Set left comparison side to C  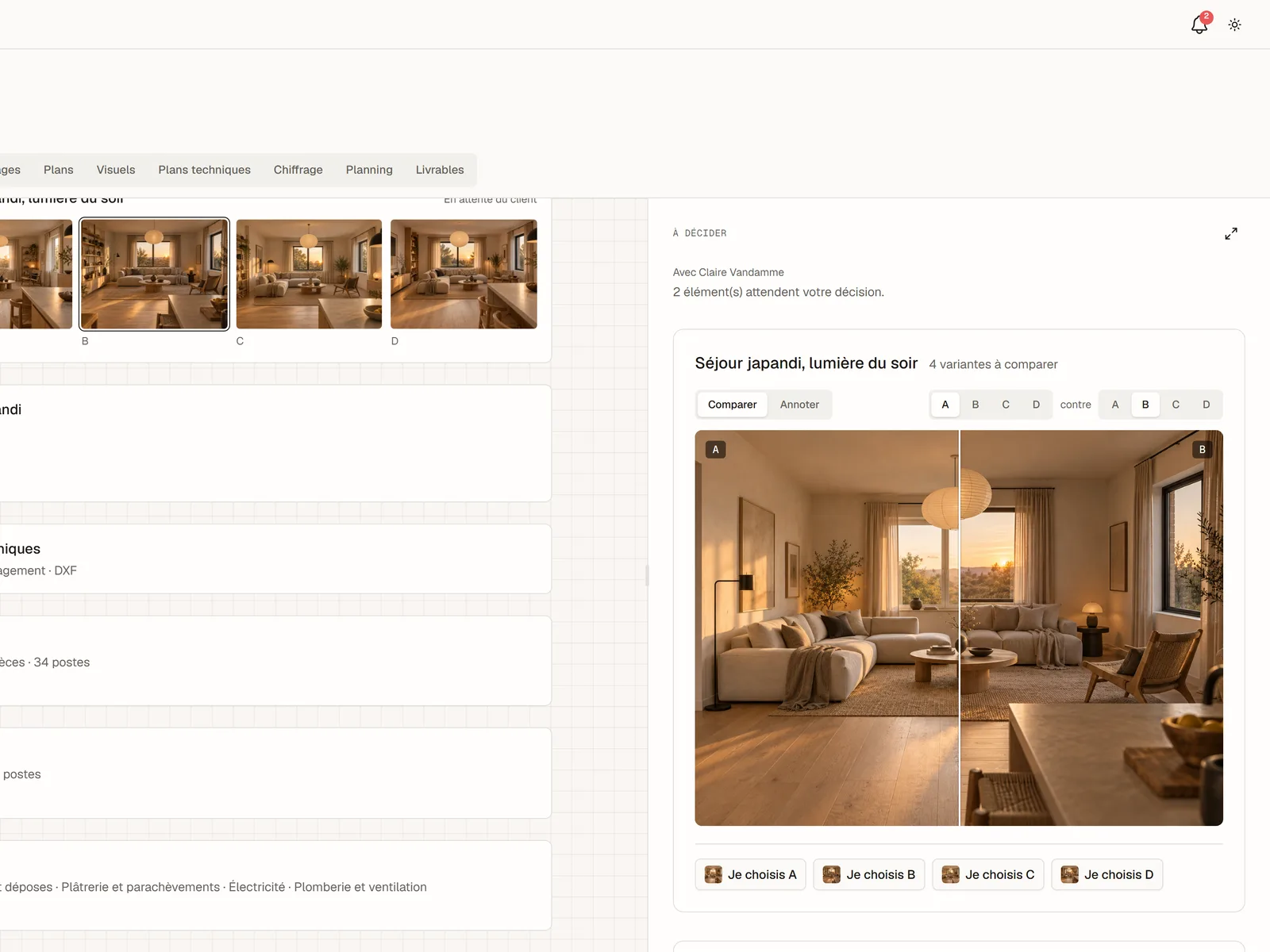pos(1006,405)
